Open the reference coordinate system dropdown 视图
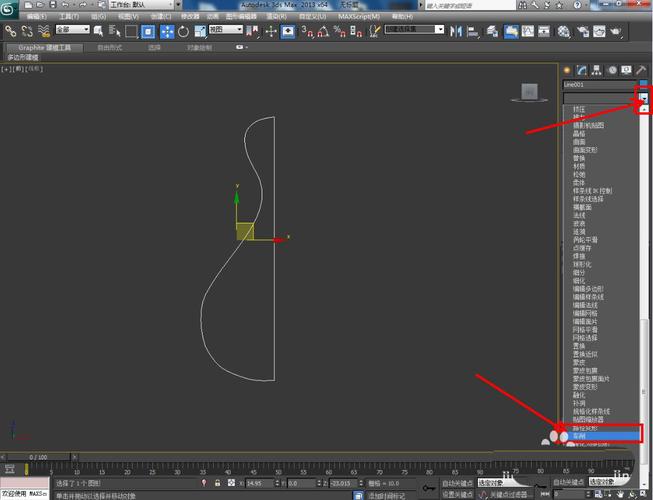The width and height of the screenshot is (653, 500). (x=226, y=29)
